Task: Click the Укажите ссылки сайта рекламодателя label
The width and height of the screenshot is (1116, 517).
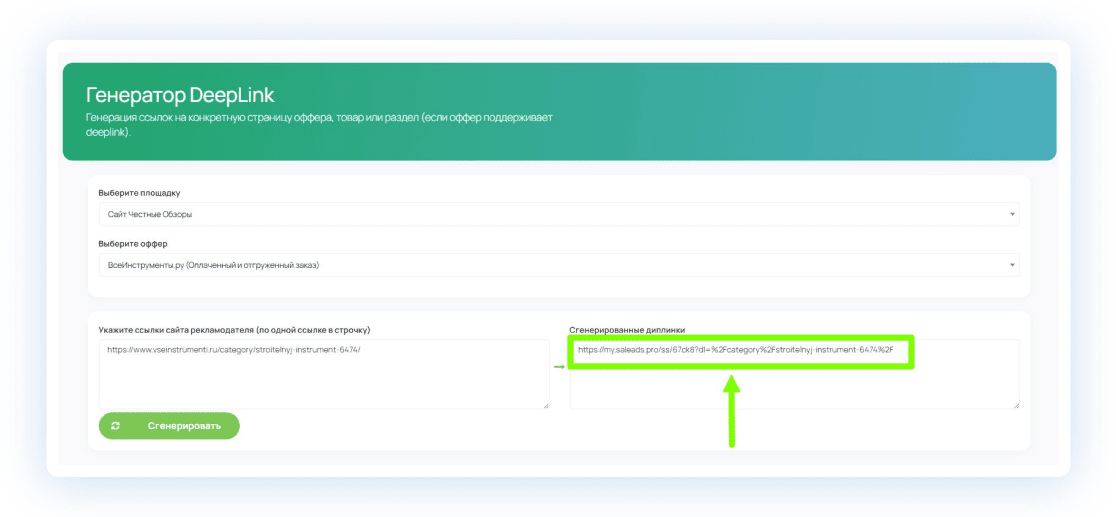Action: point(235,329)
